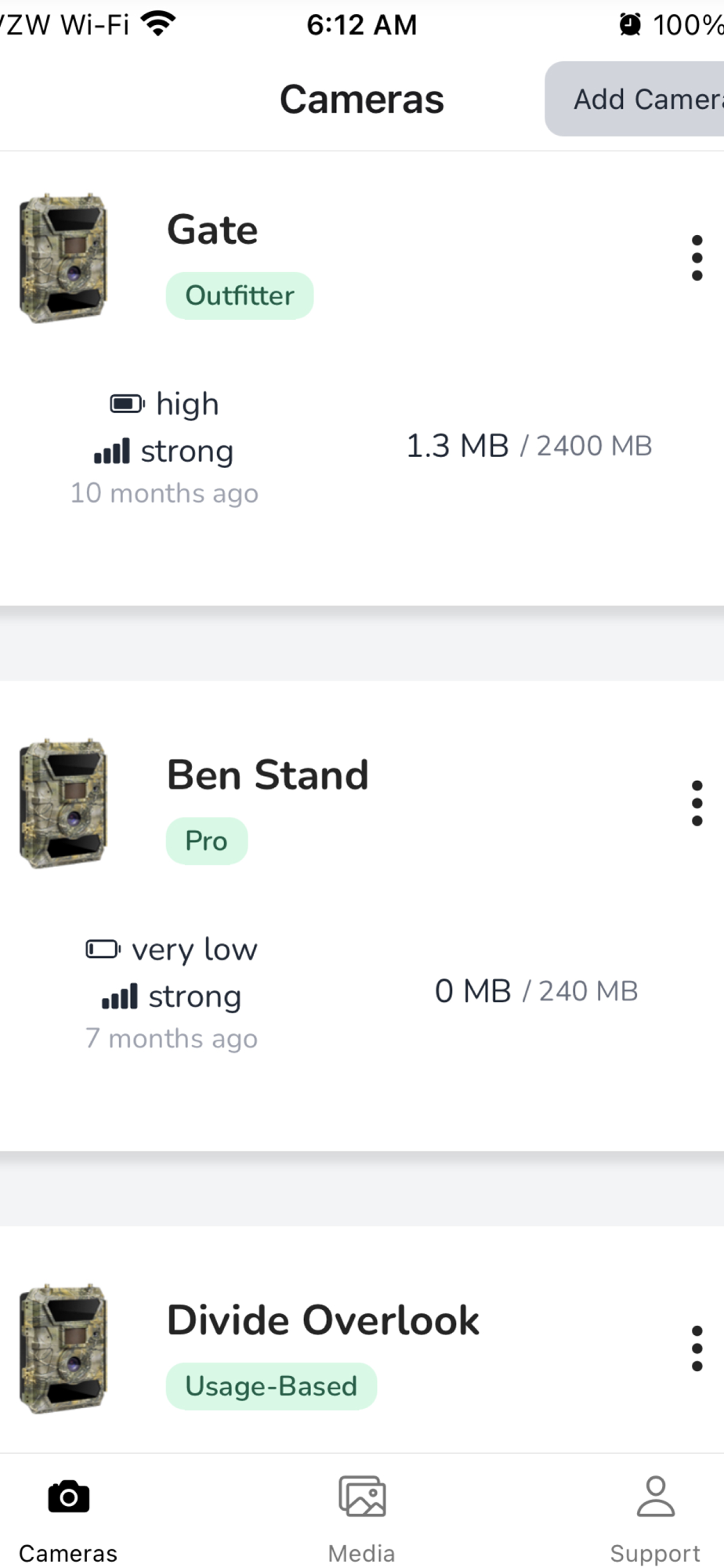
Task: Expand Divide Overlook more options menu
Action: click(697, 1348)
